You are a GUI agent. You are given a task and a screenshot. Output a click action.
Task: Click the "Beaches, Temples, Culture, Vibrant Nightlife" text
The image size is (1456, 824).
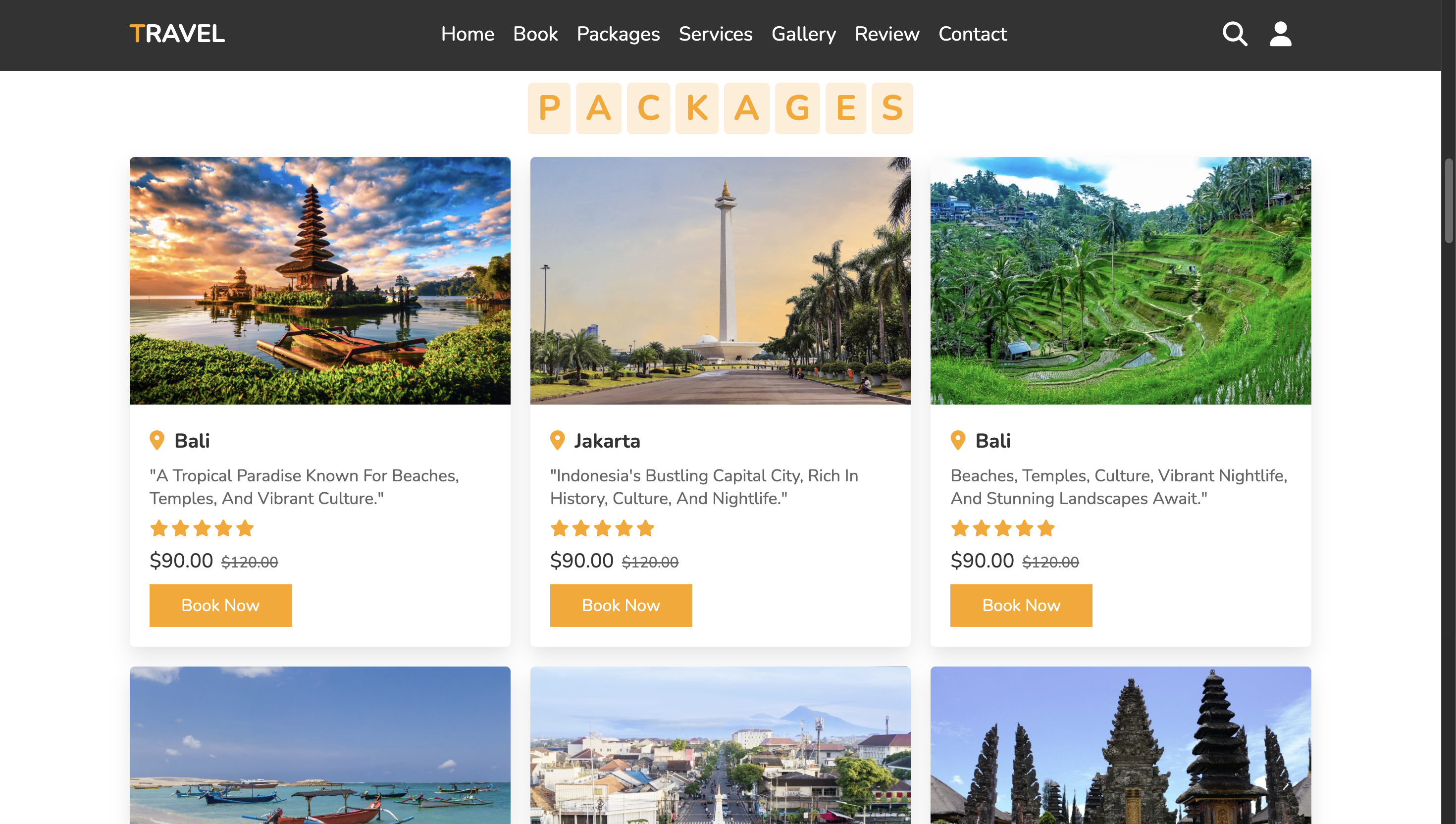[x=1119, y=487]
